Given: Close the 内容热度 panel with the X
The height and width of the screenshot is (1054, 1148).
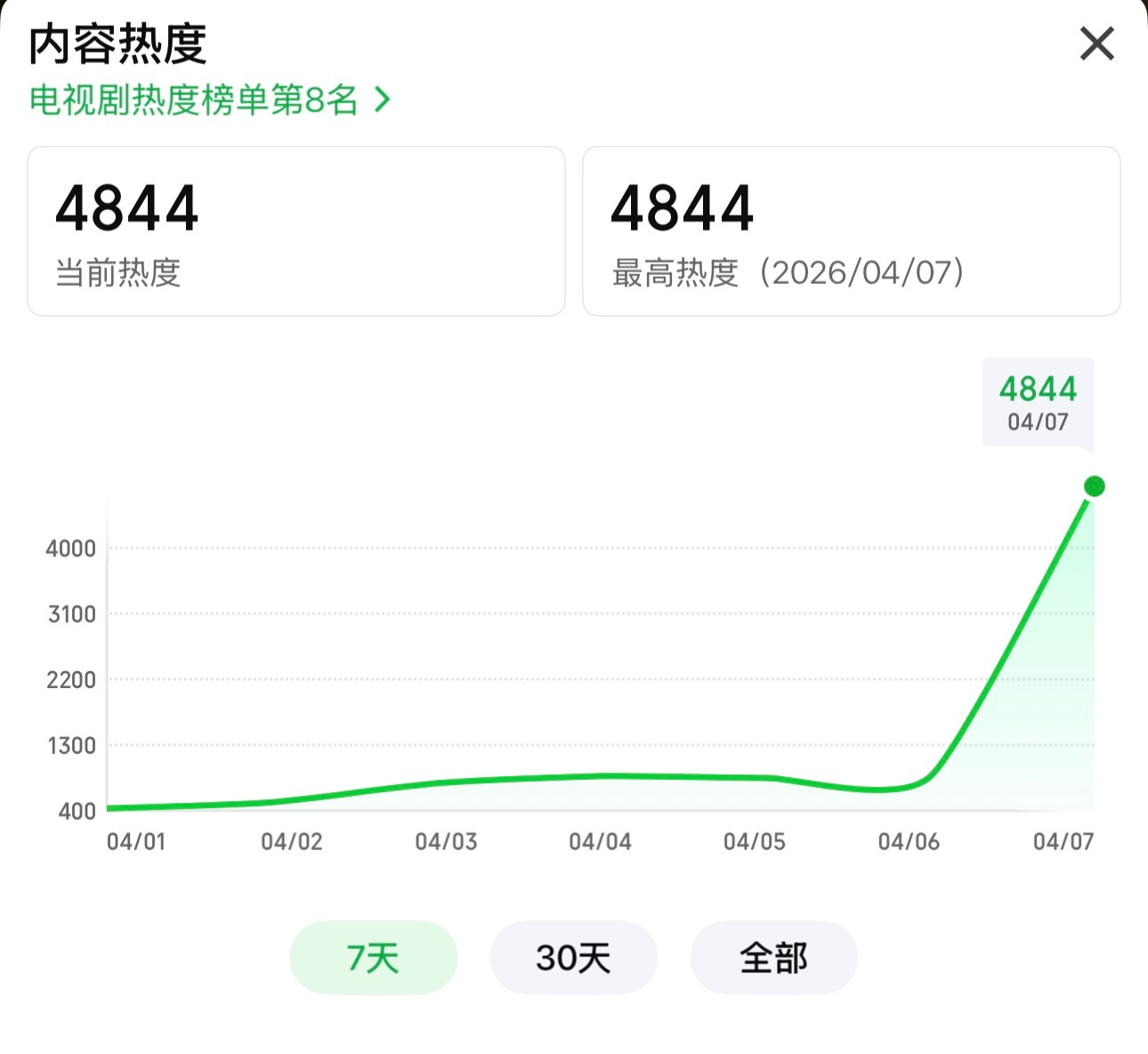Looking at the screenshot, I should (1096, 44).
